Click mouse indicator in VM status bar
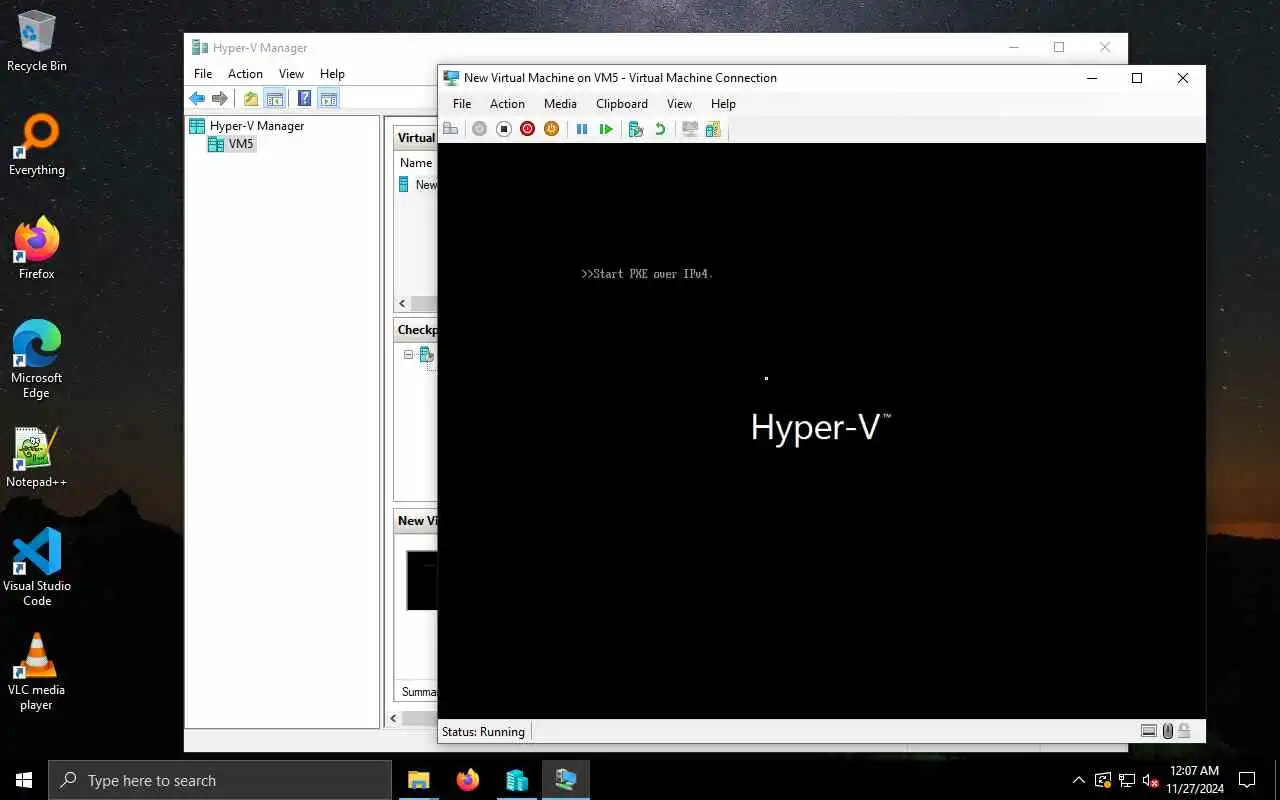This screenshot has width=1280, height=800. (1167, 731)
